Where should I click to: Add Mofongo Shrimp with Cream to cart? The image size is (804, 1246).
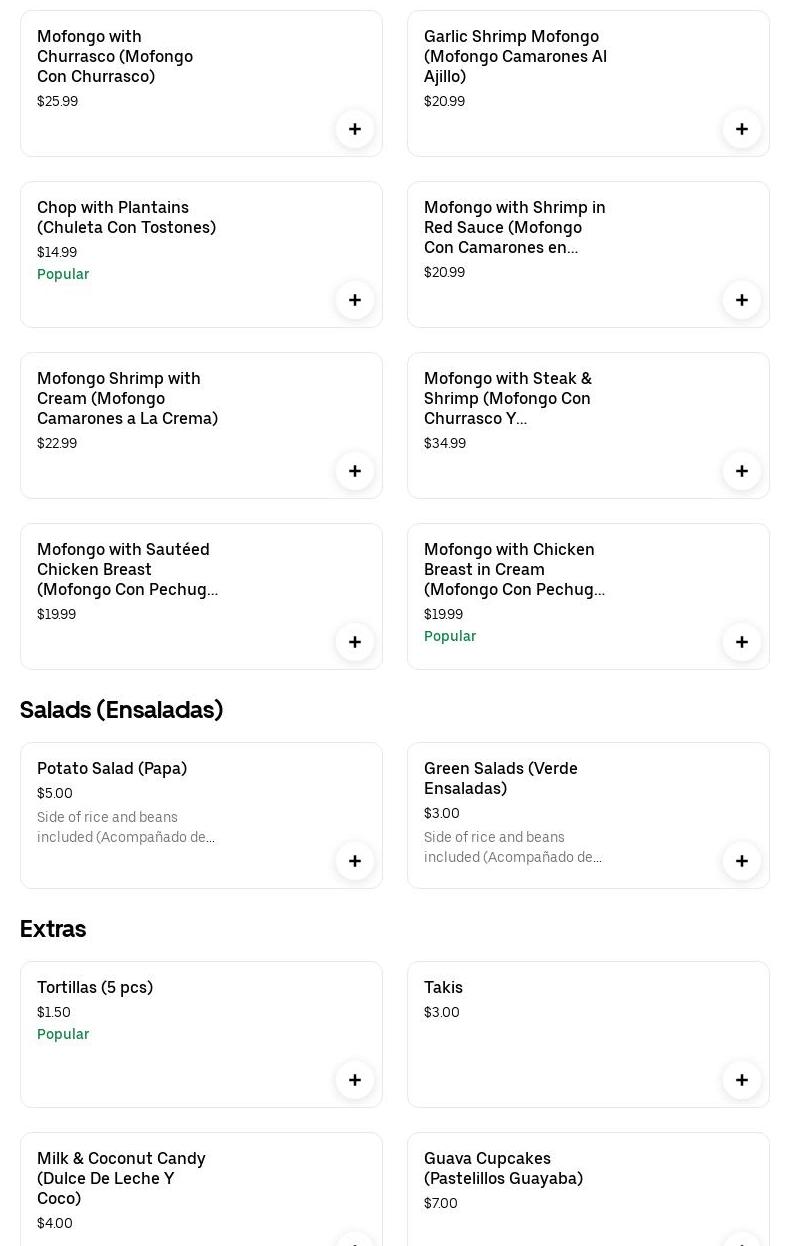[355, 471]
